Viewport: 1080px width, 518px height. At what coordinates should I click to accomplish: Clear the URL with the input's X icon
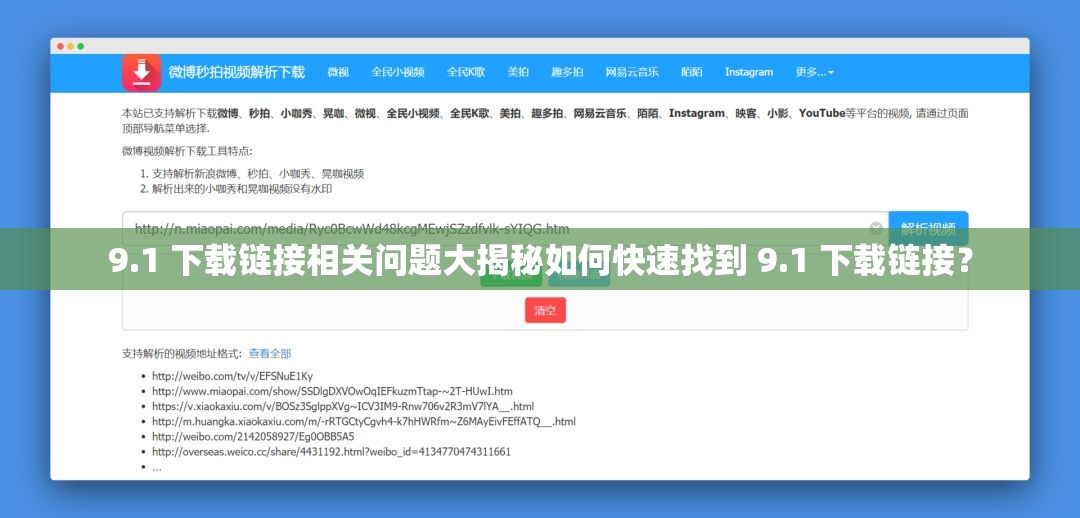pos(876,228)
